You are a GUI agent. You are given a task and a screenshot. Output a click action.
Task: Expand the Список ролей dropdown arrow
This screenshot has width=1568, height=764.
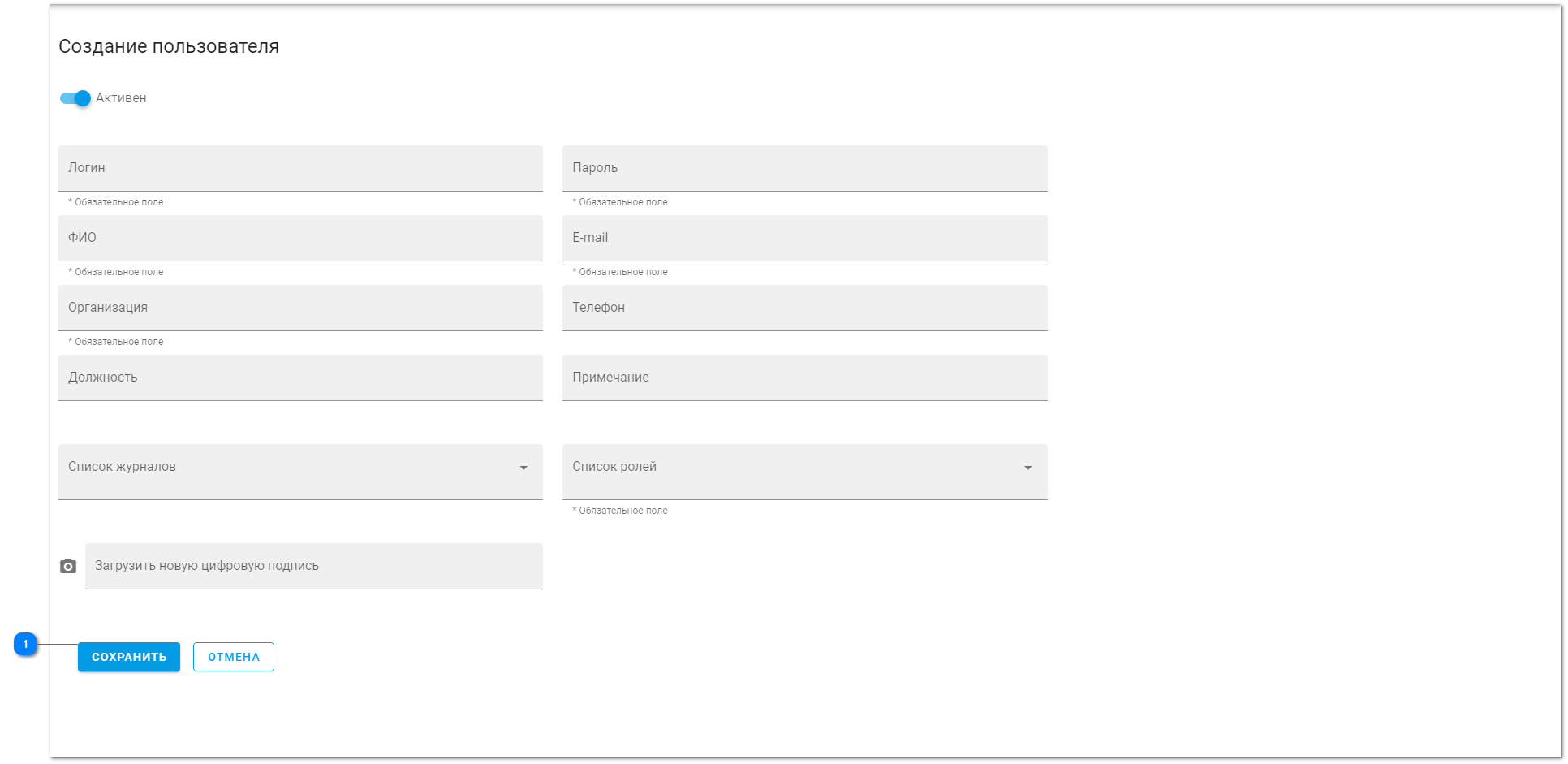[x=1027, y=468]
